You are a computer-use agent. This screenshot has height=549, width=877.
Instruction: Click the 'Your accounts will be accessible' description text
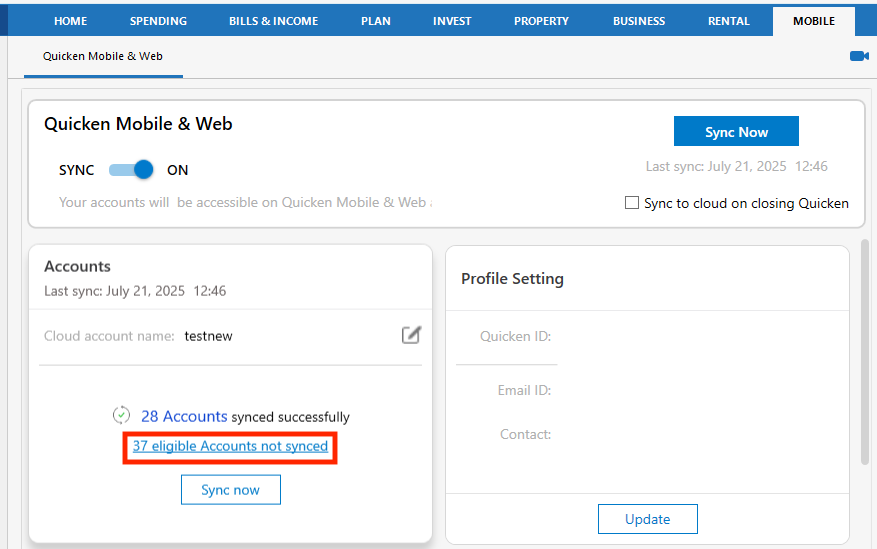coord(246,202)
